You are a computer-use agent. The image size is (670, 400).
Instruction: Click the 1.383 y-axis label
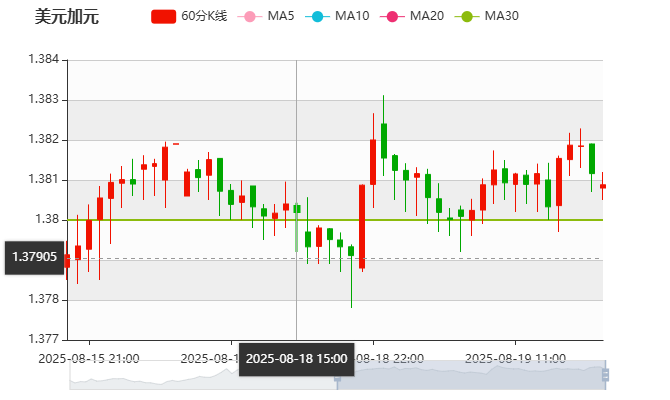click(x=44, y=99)
